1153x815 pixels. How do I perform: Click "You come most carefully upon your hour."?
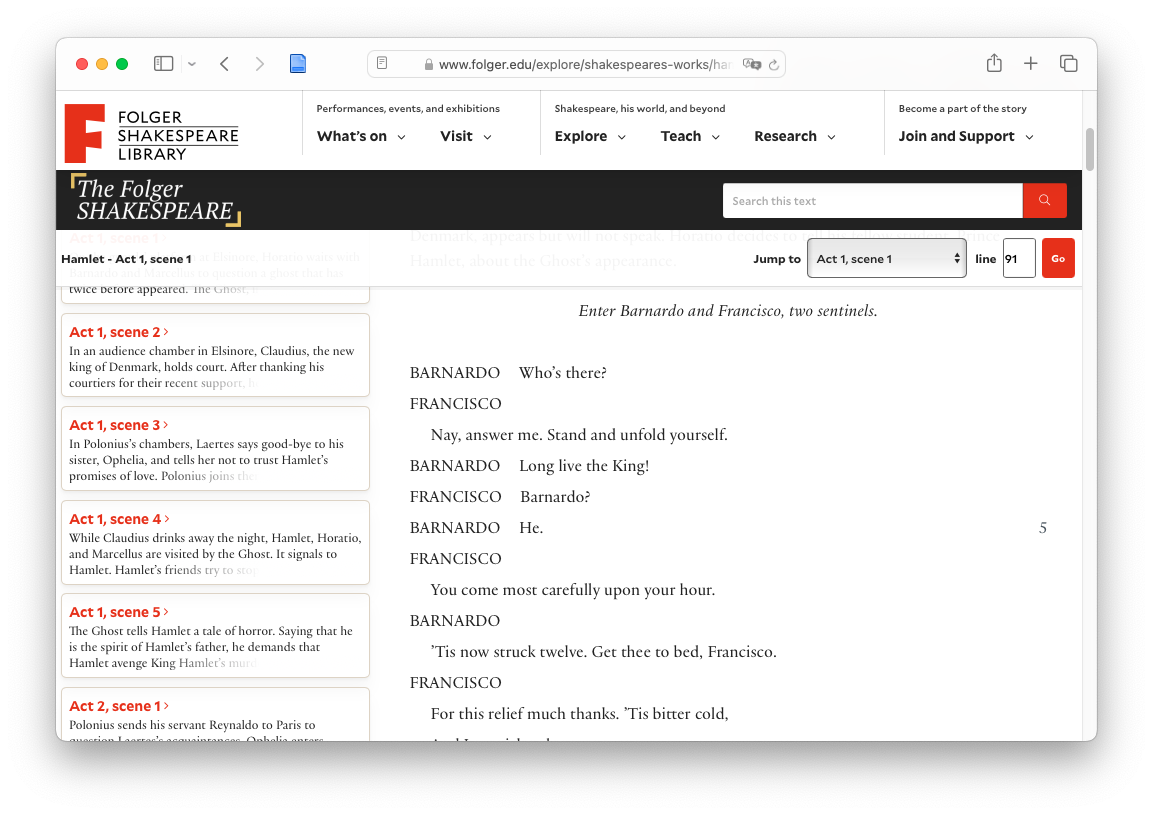(573, 590)
